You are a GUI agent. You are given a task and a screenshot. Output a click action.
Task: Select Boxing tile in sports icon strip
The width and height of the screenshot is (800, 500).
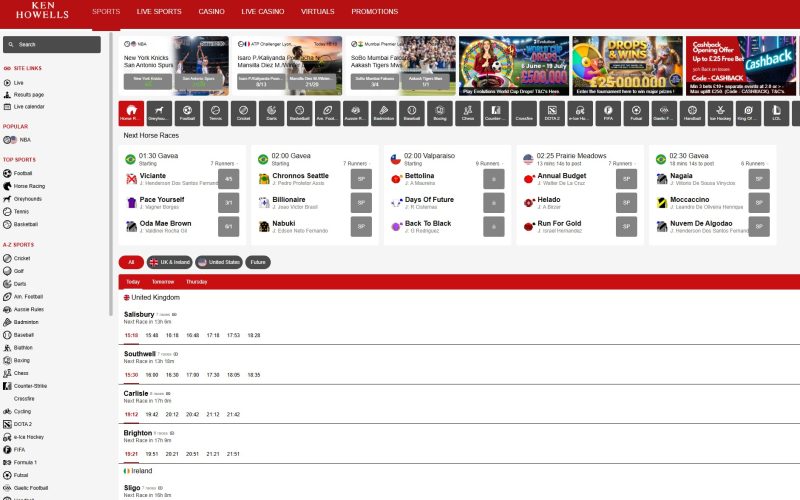[440, 113]
